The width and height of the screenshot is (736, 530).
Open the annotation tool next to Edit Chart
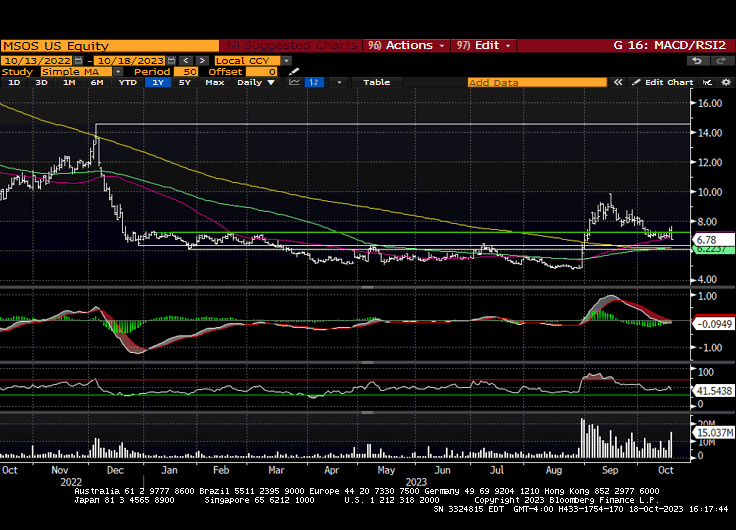(707, 82)
